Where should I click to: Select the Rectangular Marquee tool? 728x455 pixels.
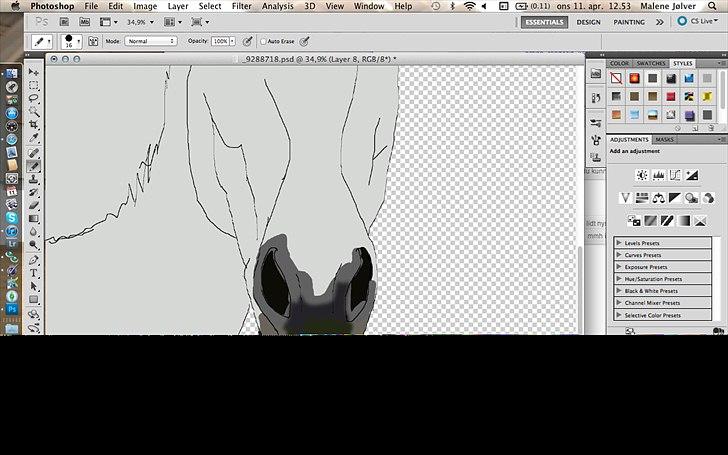[34, 86]
